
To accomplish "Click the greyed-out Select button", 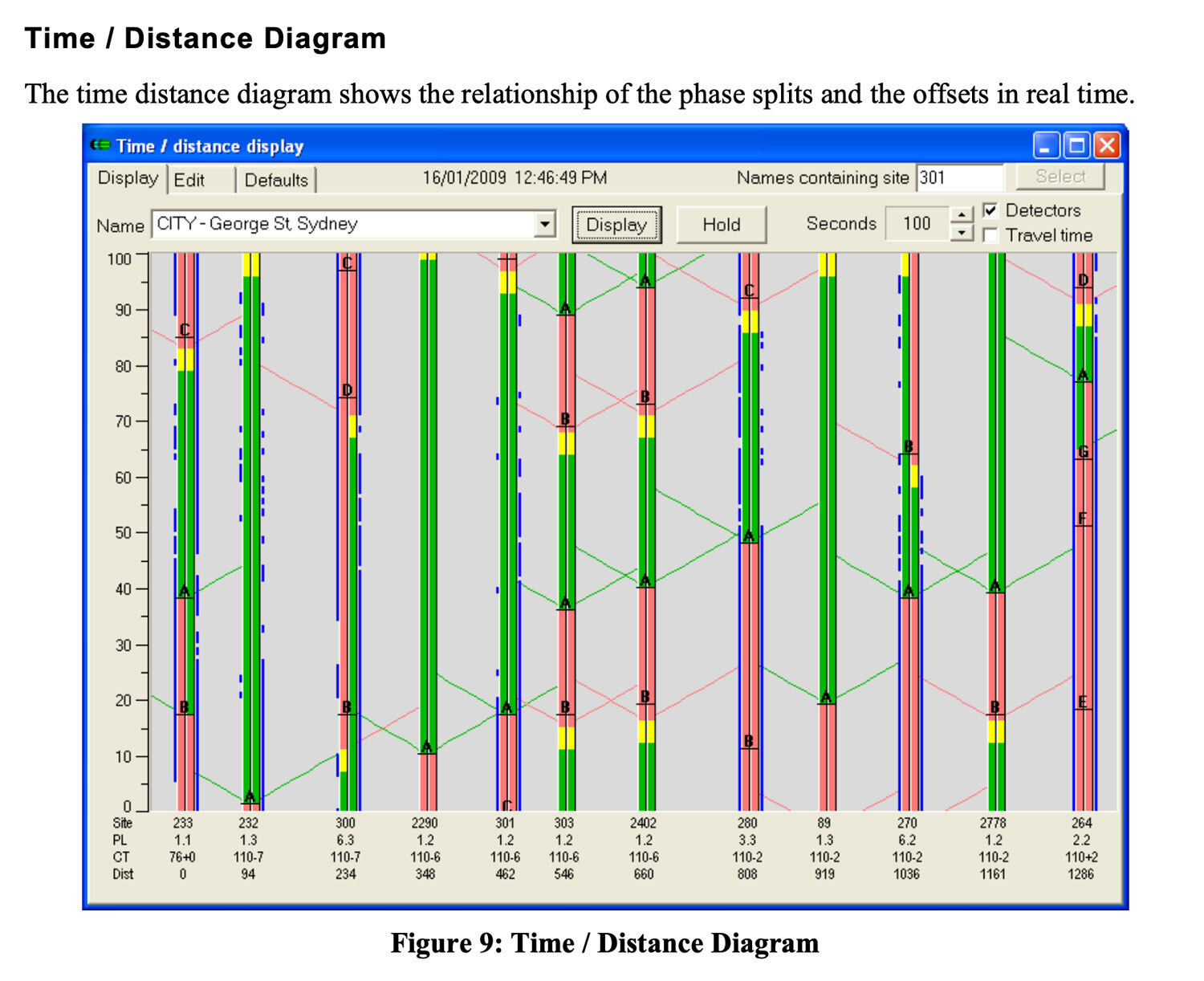I will [x=1060, y=177].
